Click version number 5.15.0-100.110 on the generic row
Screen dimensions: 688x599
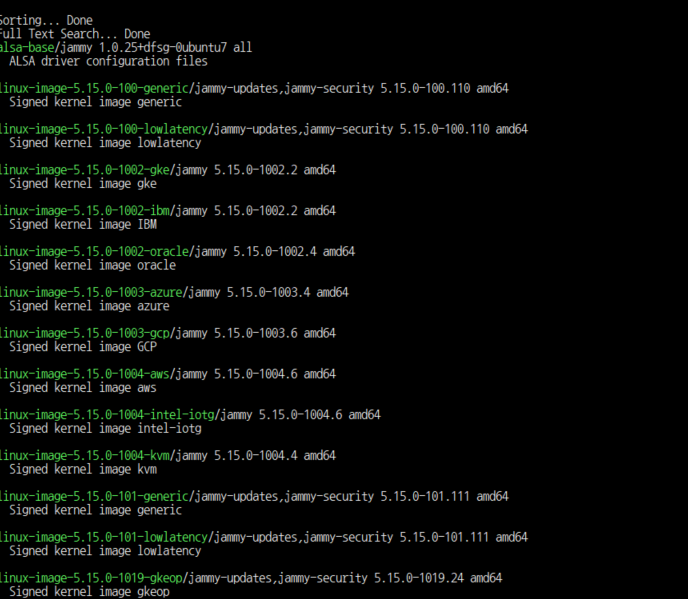[425, 88]
